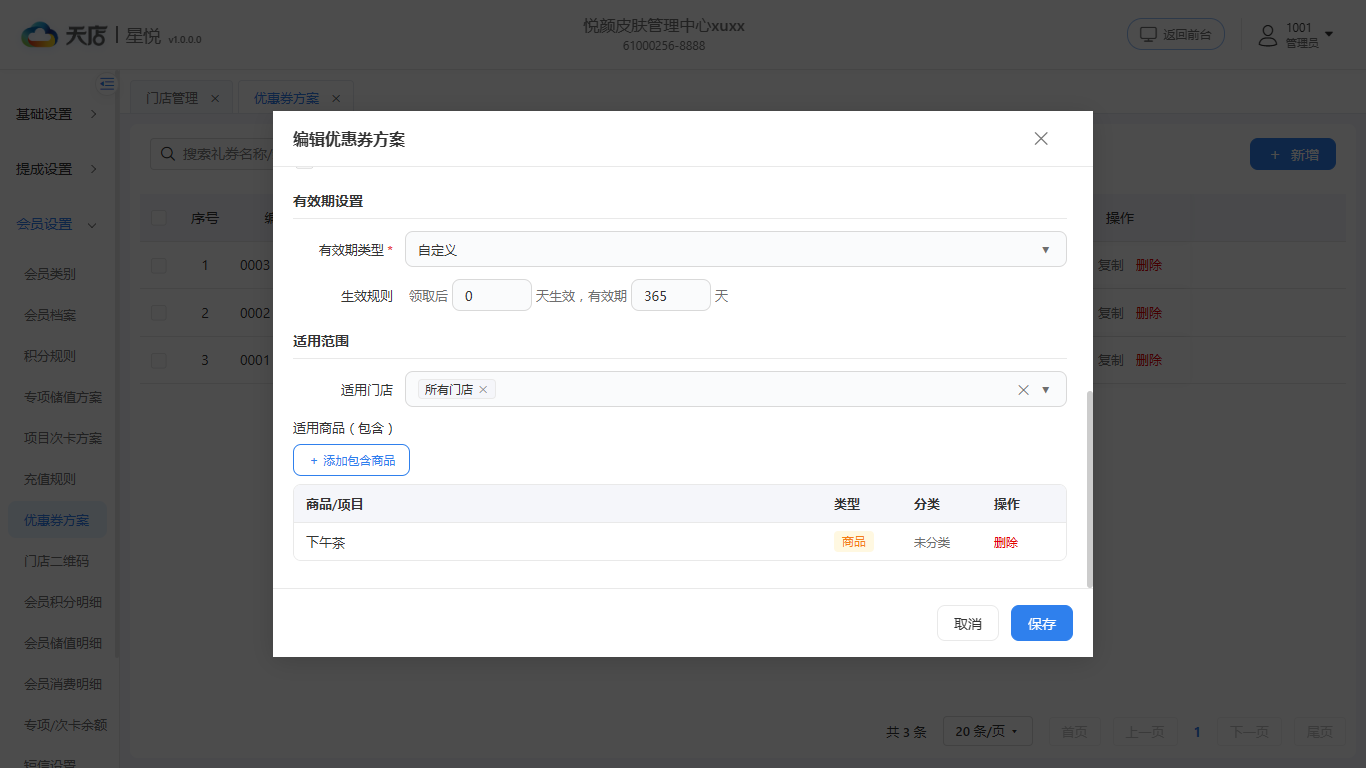Check the checkbox for row 2
This screenshot has height=768, width=1366.
pos(159,313)
